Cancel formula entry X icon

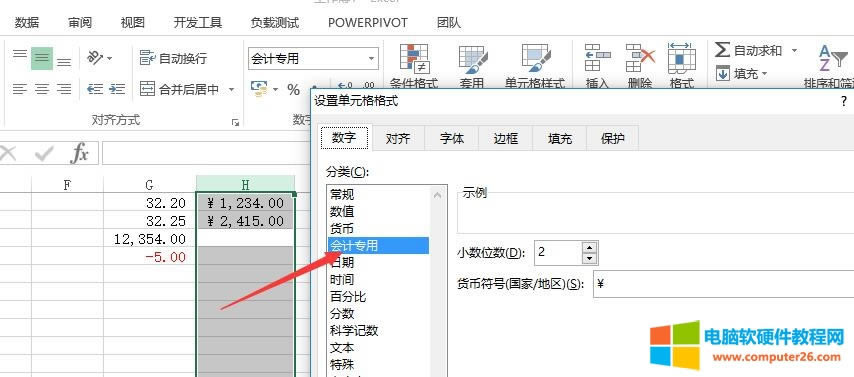point(8,154)
